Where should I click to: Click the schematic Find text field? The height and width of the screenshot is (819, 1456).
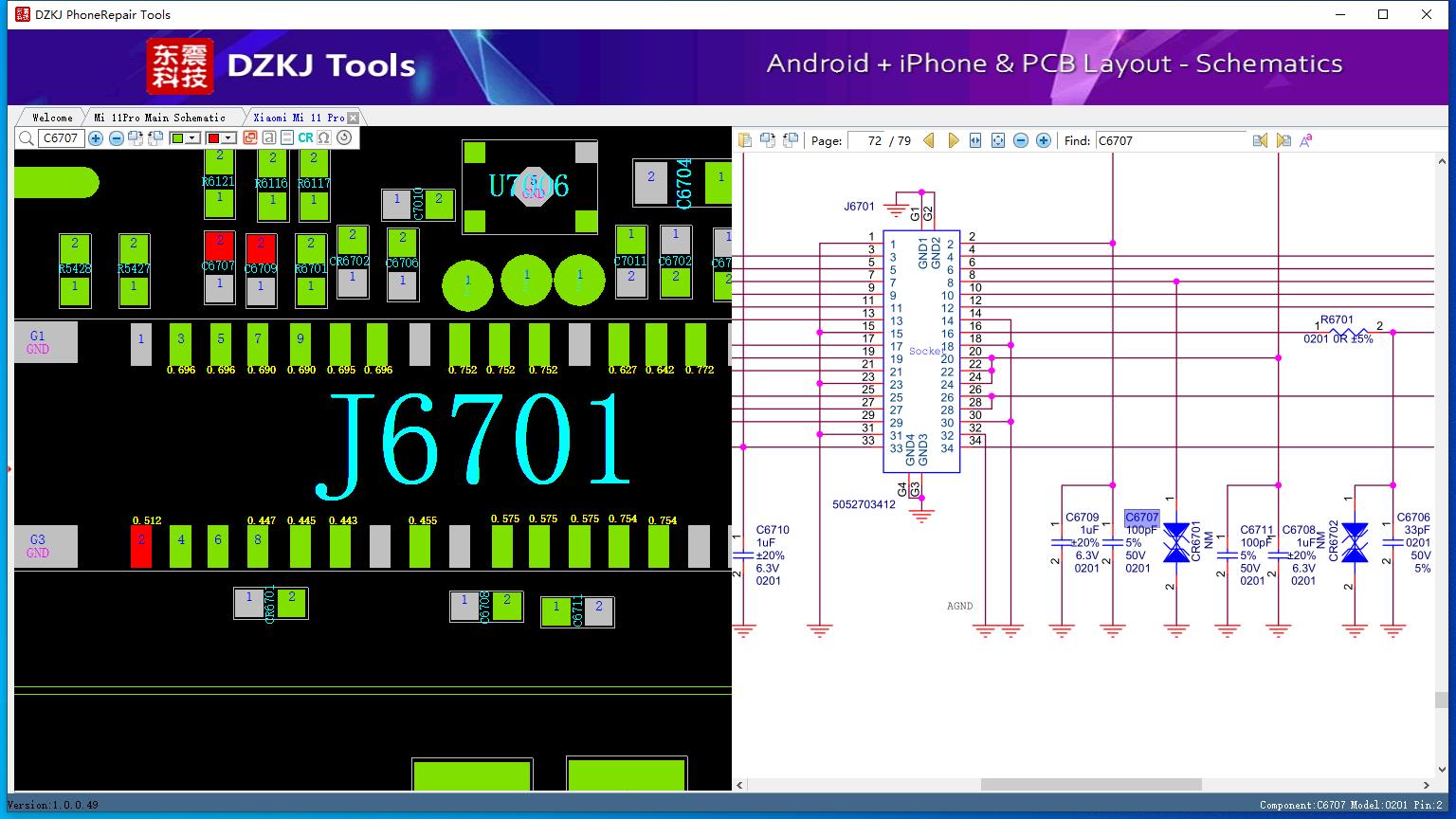point(1171,140)
